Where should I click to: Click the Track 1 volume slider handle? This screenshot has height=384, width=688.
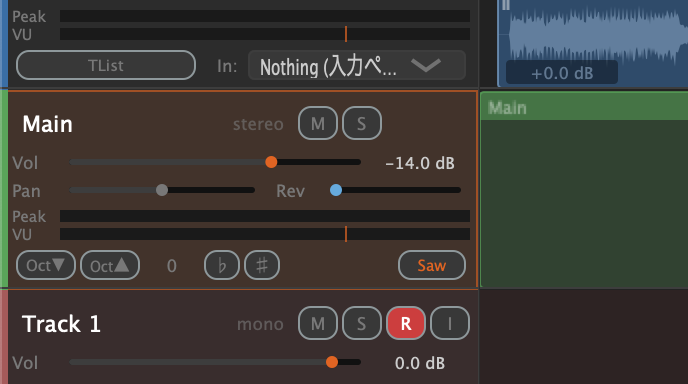[x=332, y=362]
